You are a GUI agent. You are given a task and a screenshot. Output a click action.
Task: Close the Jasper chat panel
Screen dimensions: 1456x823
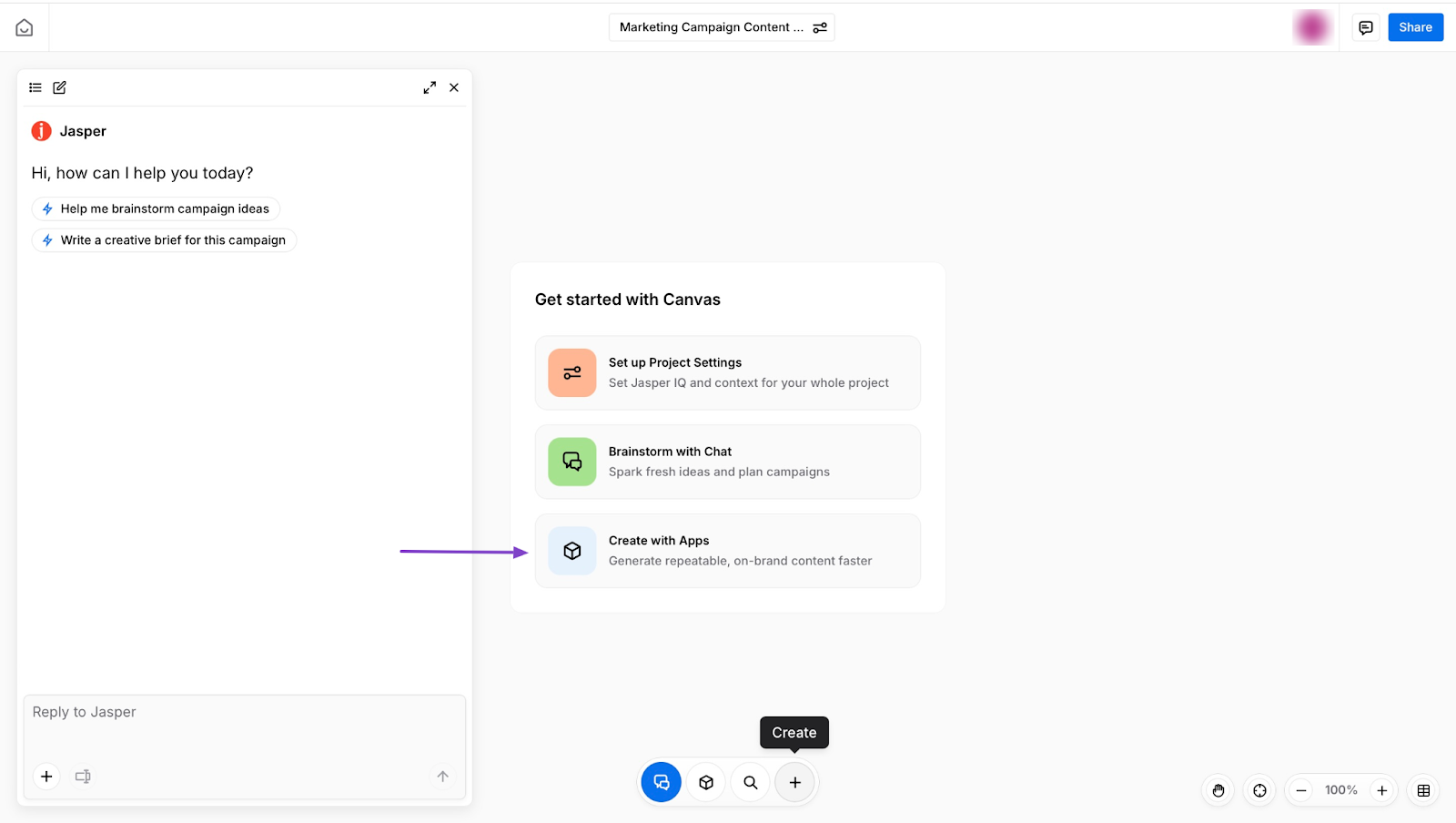[454, 87]
